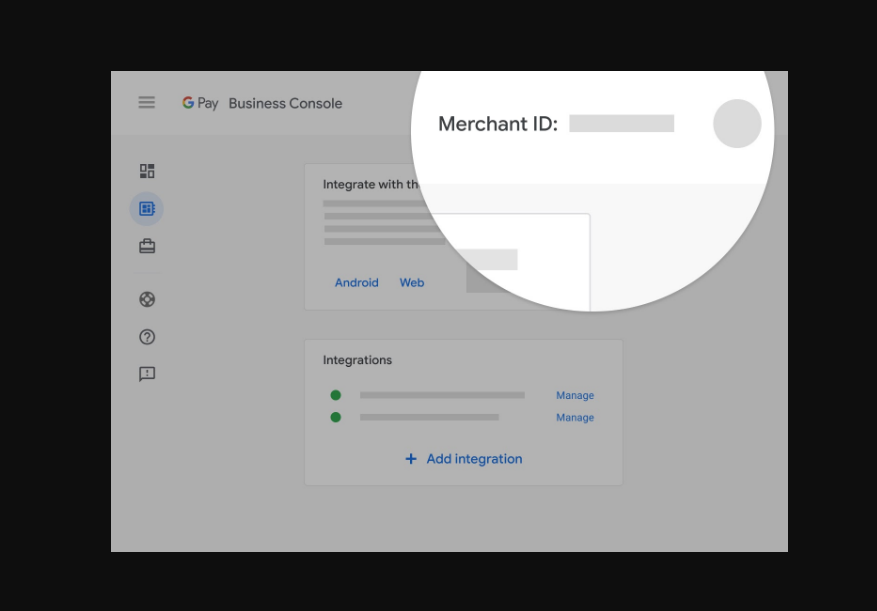Click the lifebuoy support icon
This screenshot has width=877, height=611.
click(x=147, y=299)
